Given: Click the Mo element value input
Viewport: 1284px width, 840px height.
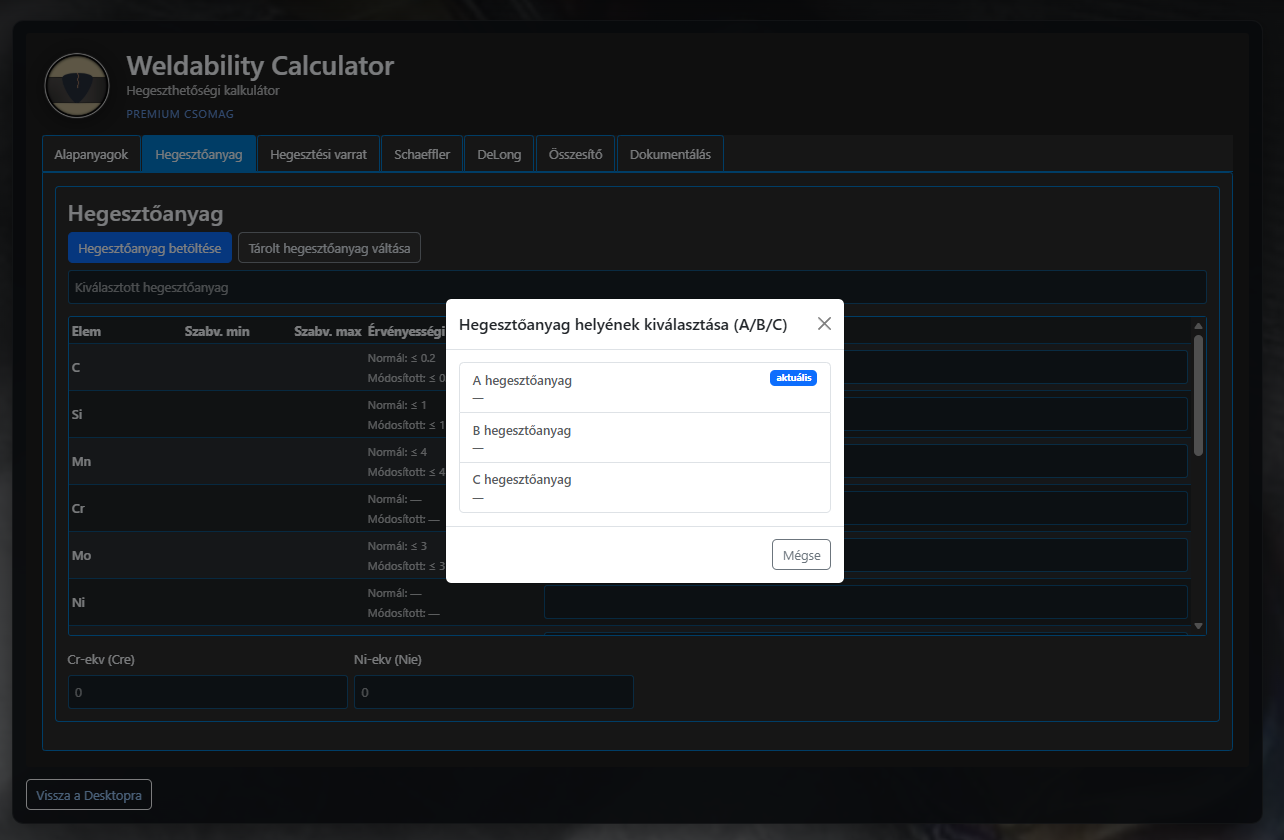Looking at the screenshot, I should click(866, 555).
